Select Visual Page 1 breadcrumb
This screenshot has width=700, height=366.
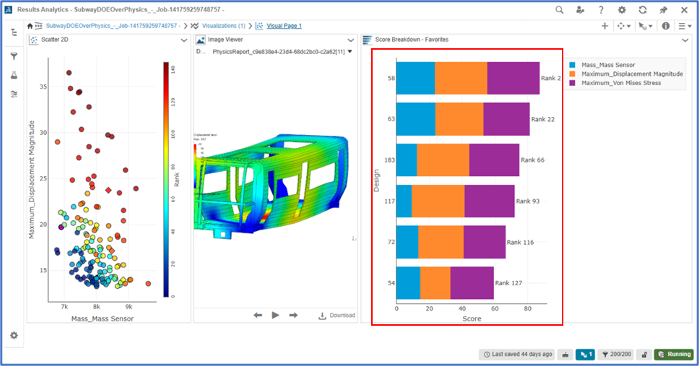click(284, 26)
